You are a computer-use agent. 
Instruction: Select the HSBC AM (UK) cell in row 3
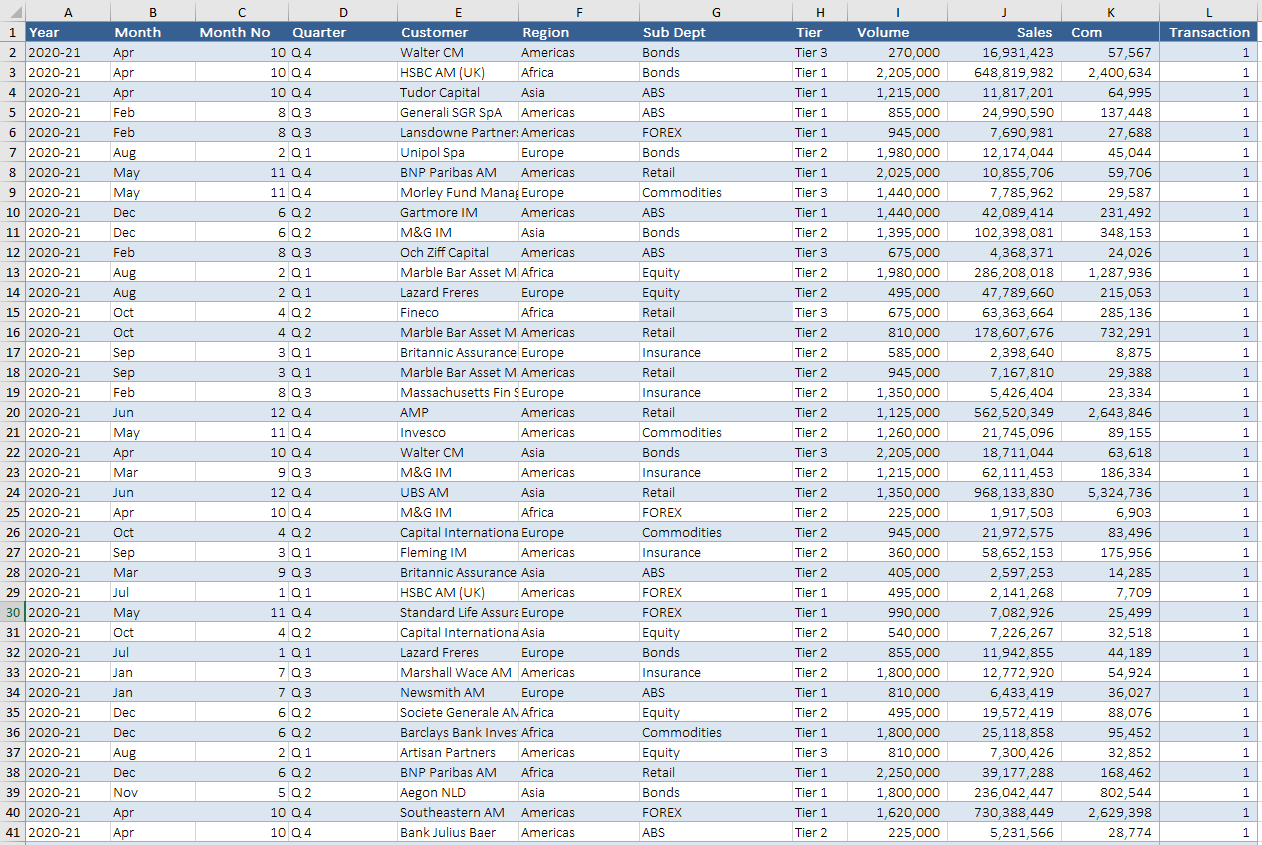pyautogui.click(x=457, y=72)
